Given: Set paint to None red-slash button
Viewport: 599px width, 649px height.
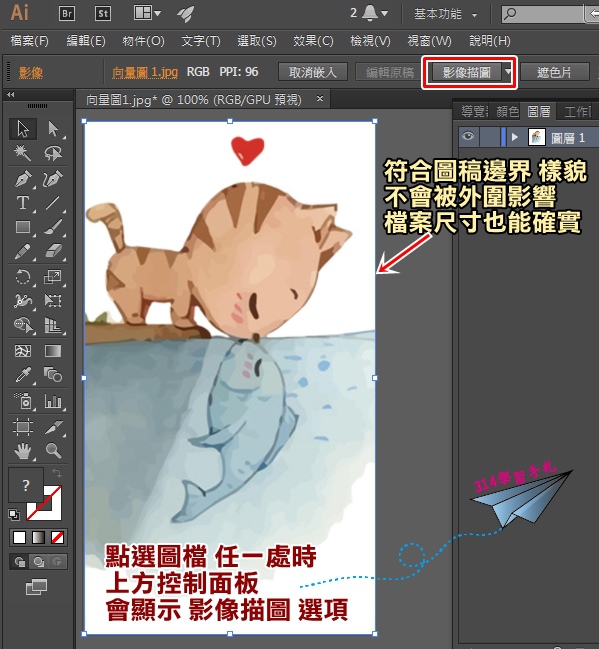Looking at the screenshot, I should point(57,538).
